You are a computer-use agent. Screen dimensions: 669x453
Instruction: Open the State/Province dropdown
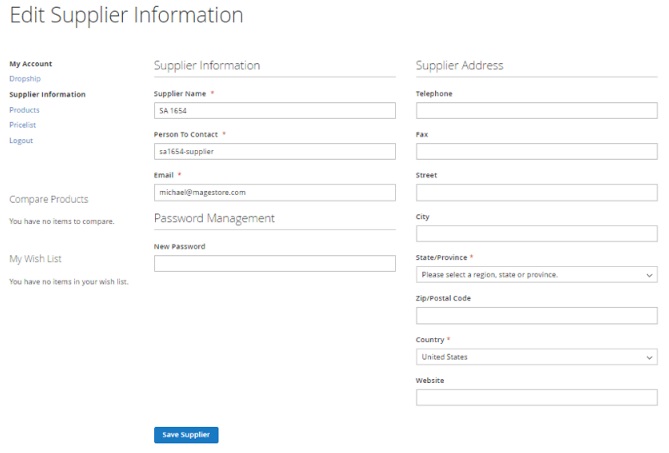click(536, 275)
